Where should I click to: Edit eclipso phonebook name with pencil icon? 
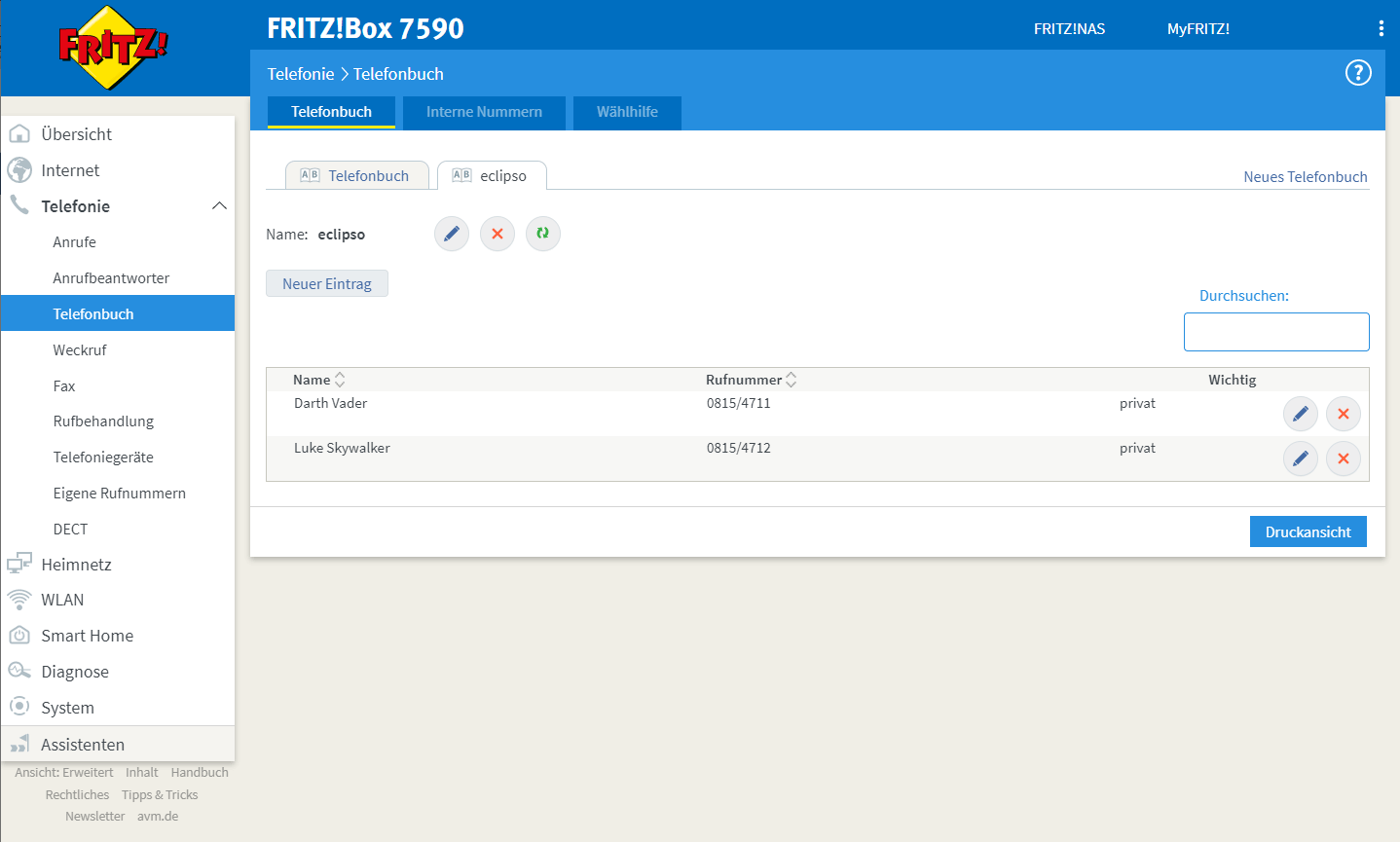[452, 234]
